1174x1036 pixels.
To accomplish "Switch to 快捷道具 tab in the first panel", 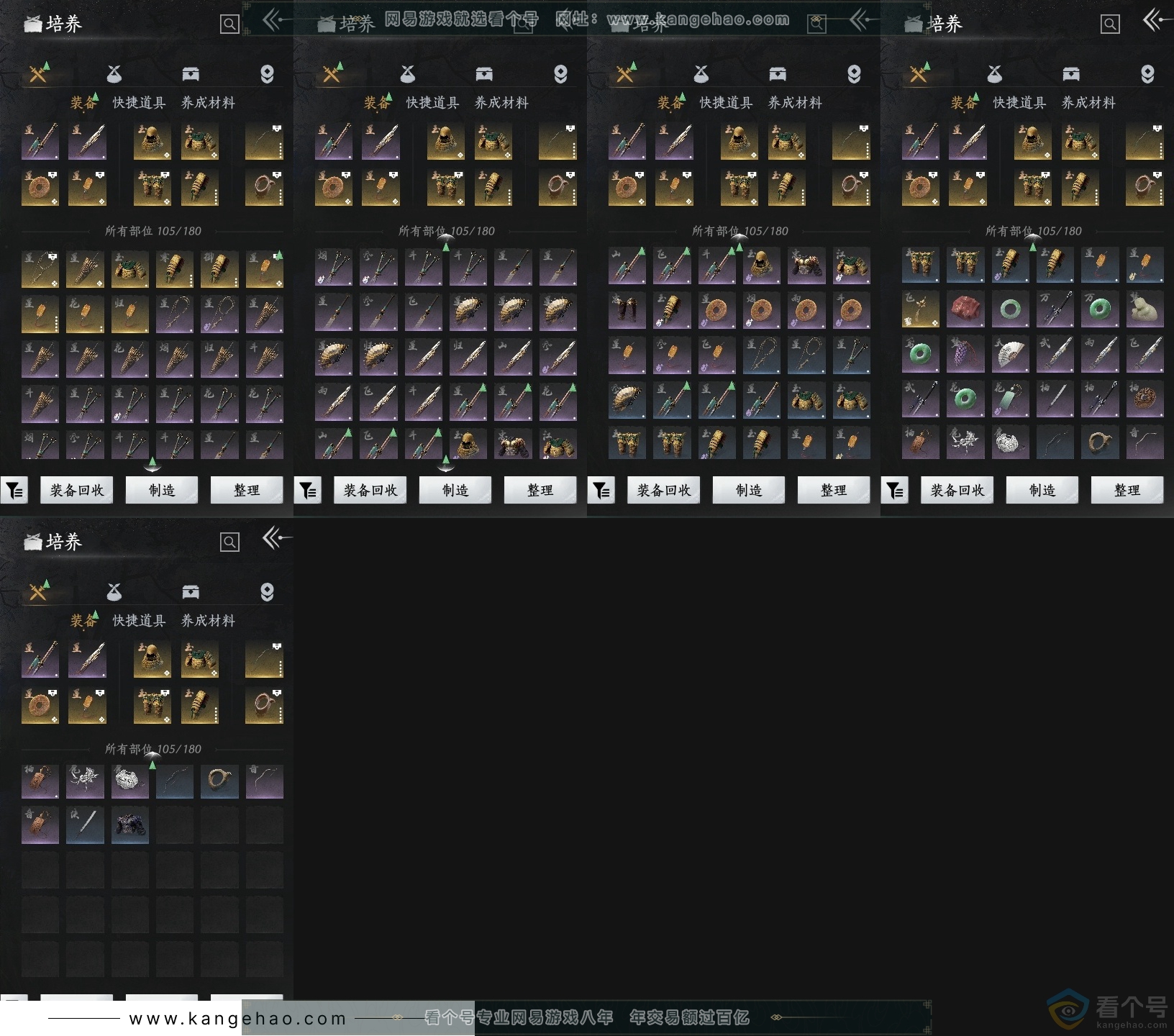I will pos(139,103).
